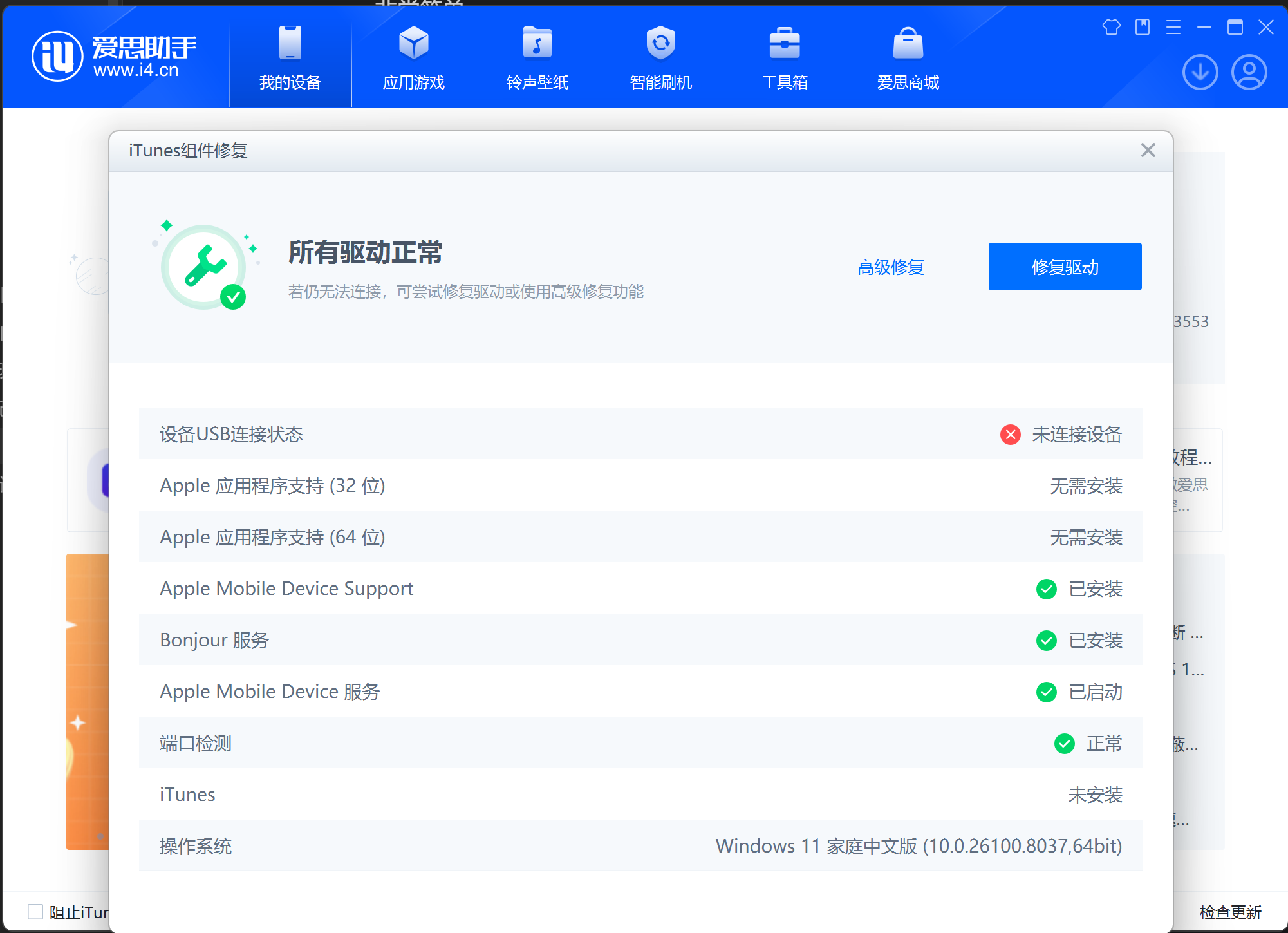
Task: Click the 高级修复 link
Action: pos(890,267)
